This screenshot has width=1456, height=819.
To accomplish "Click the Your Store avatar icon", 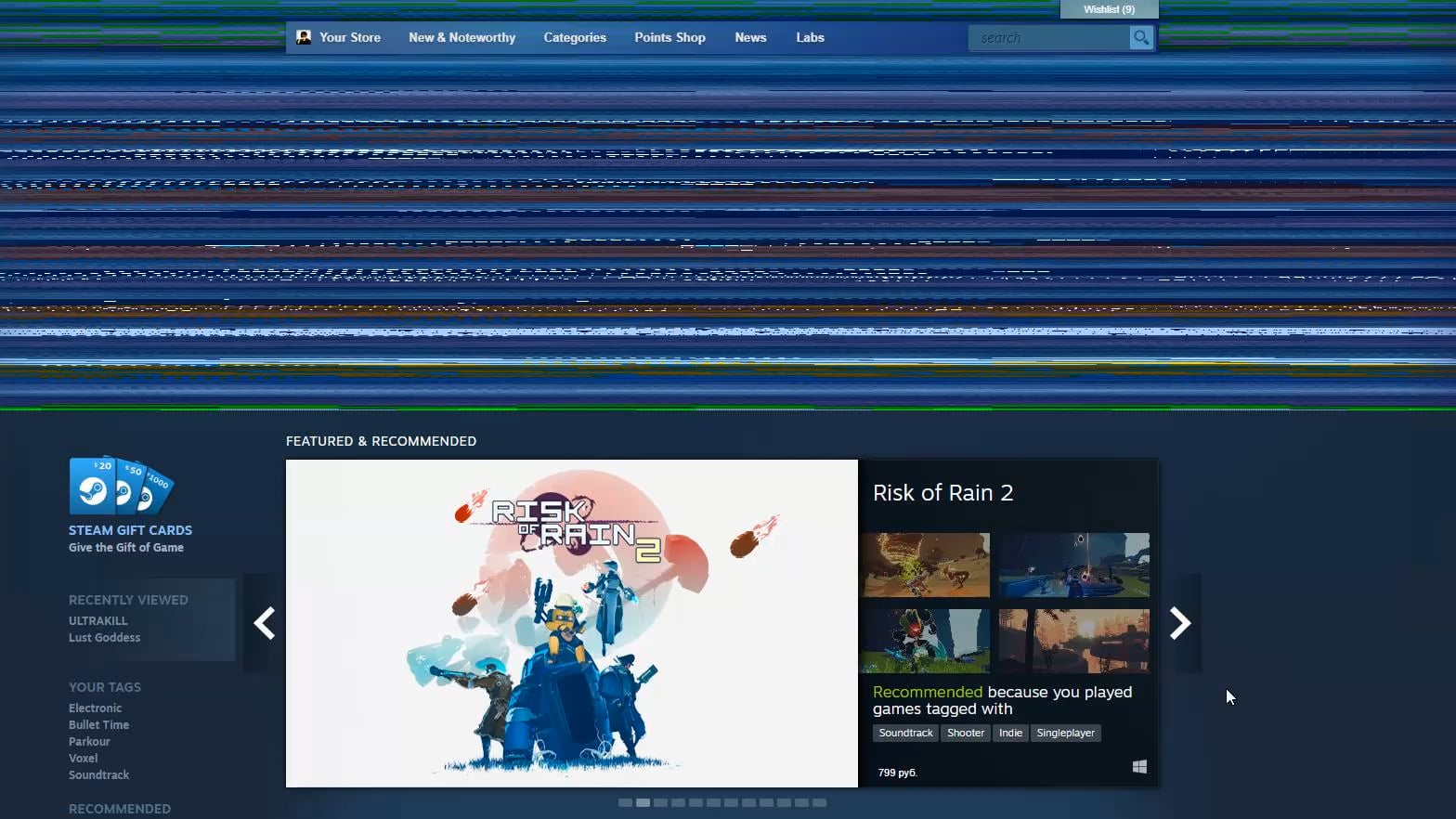I will (304, 37).
